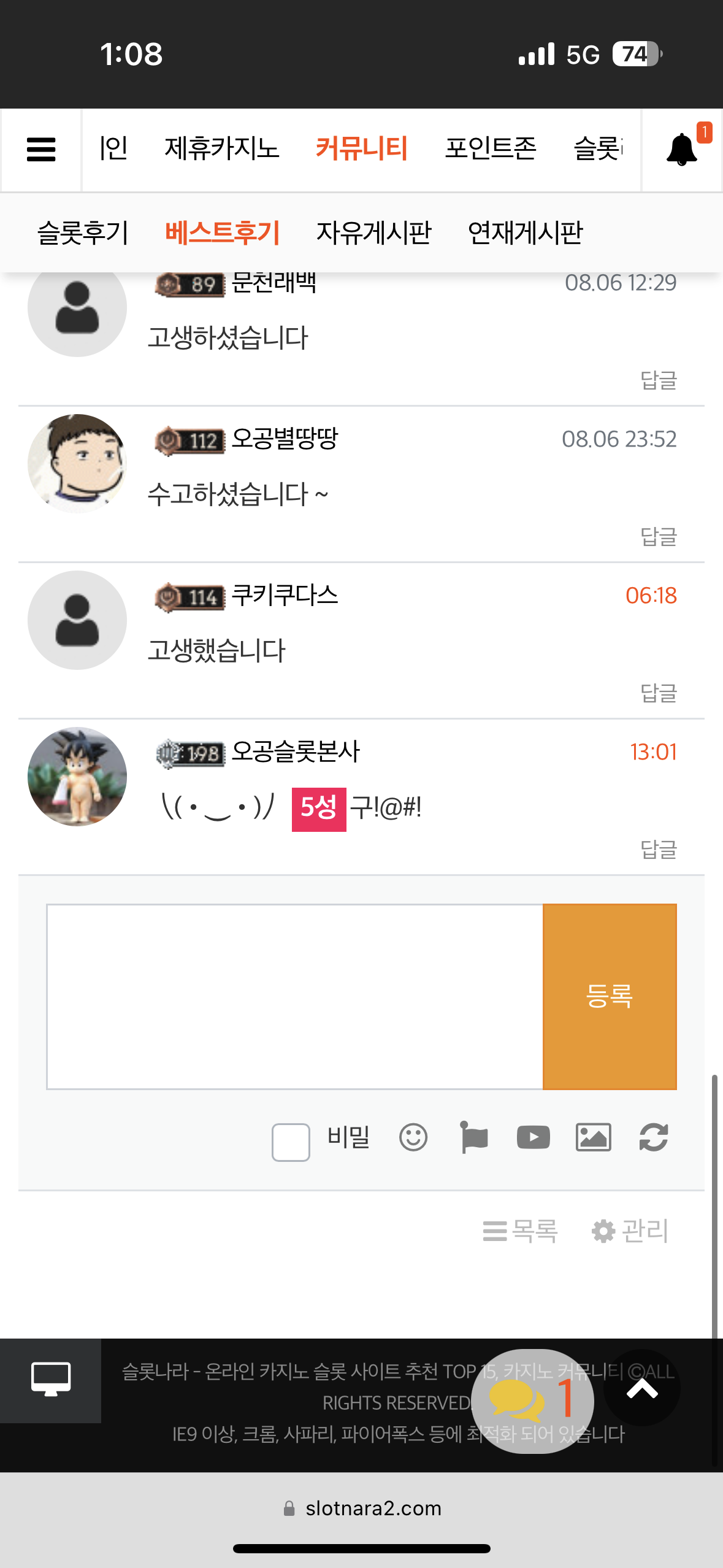
Task: Click the refresh arrows icon
Action: tap(653, 1137)
